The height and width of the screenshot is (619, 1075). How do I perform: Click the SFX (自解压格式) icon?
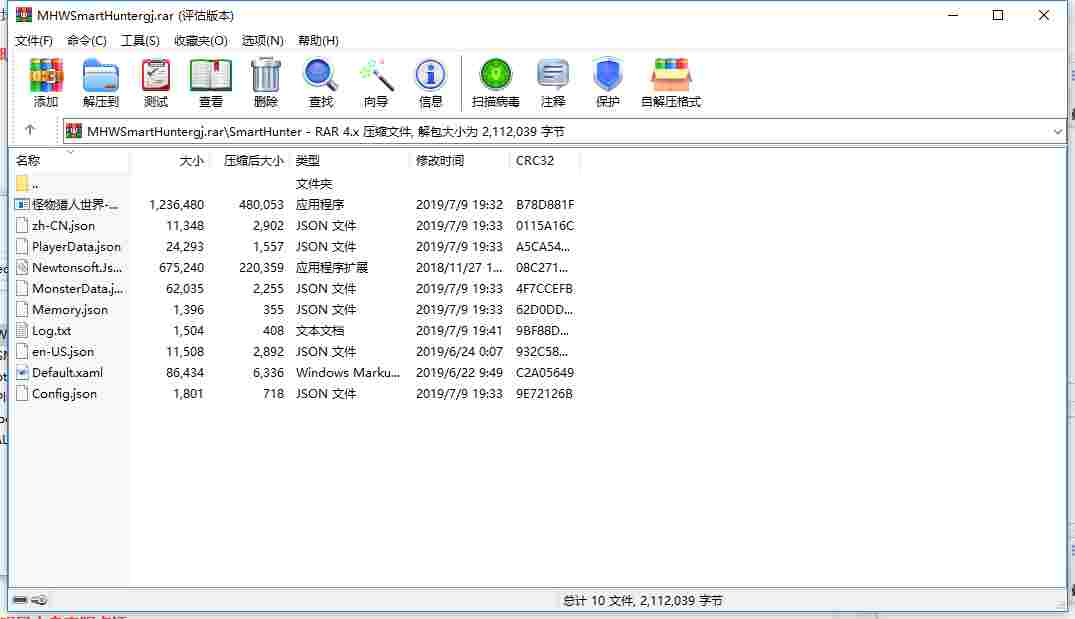[x=671, y=75]
